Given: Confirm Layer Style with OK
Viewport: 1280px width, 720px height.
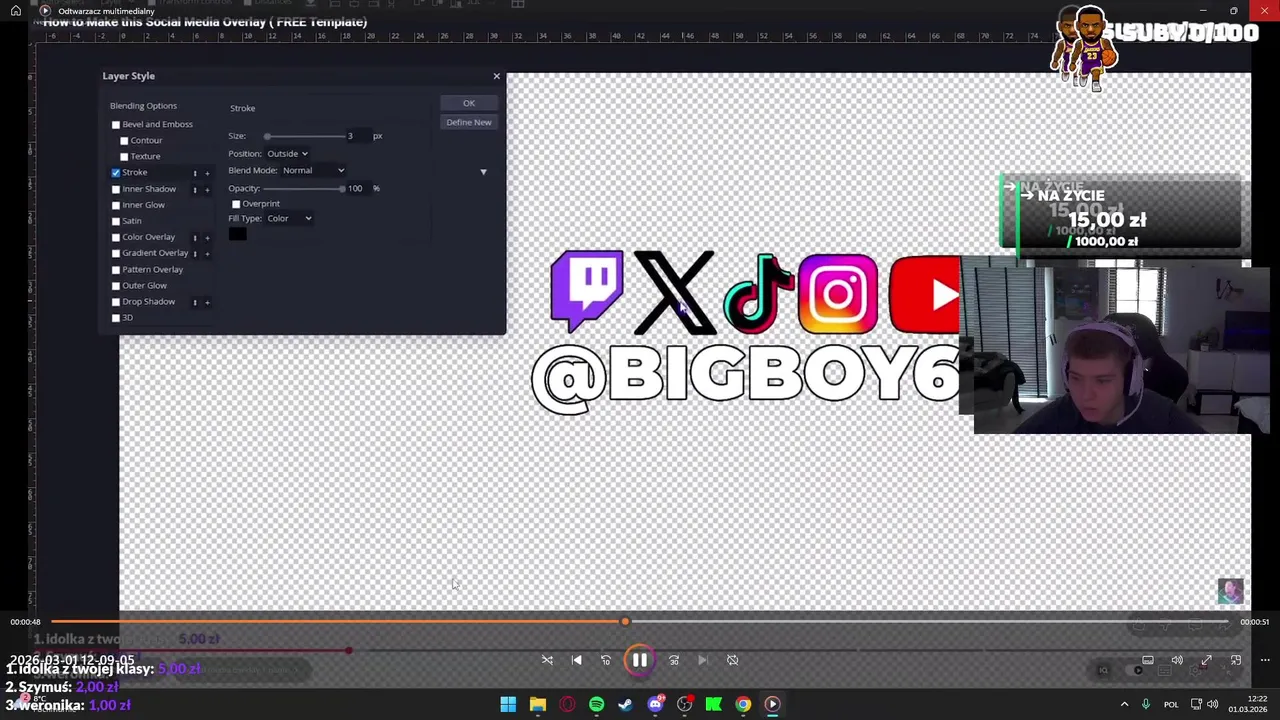Looking at the screenshot, I should 468,103.
